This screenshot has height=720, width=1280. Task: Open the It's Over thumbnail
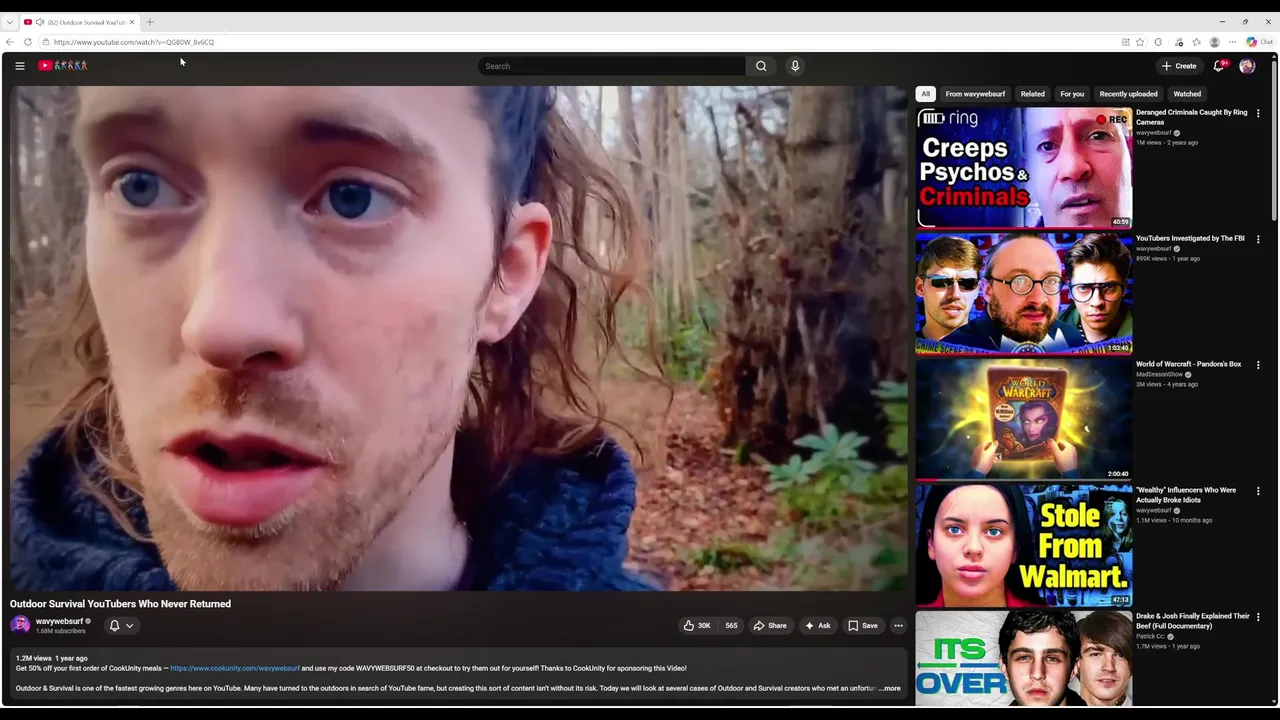click(1024, 659)
